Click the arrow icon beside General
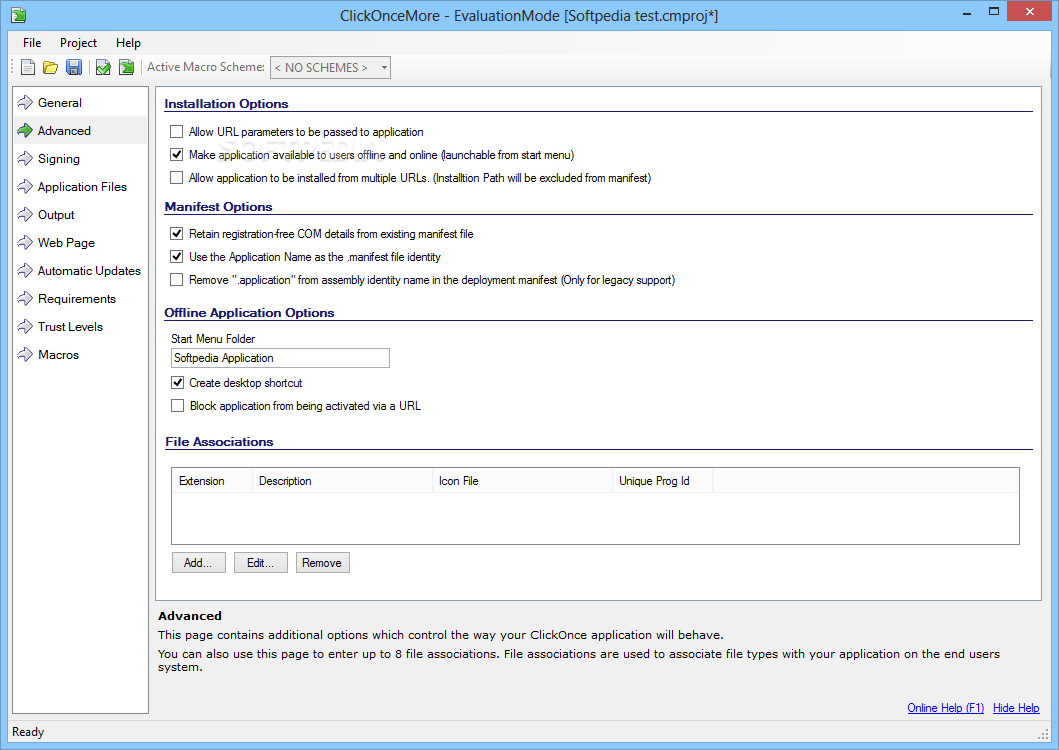 pos(25,103)
